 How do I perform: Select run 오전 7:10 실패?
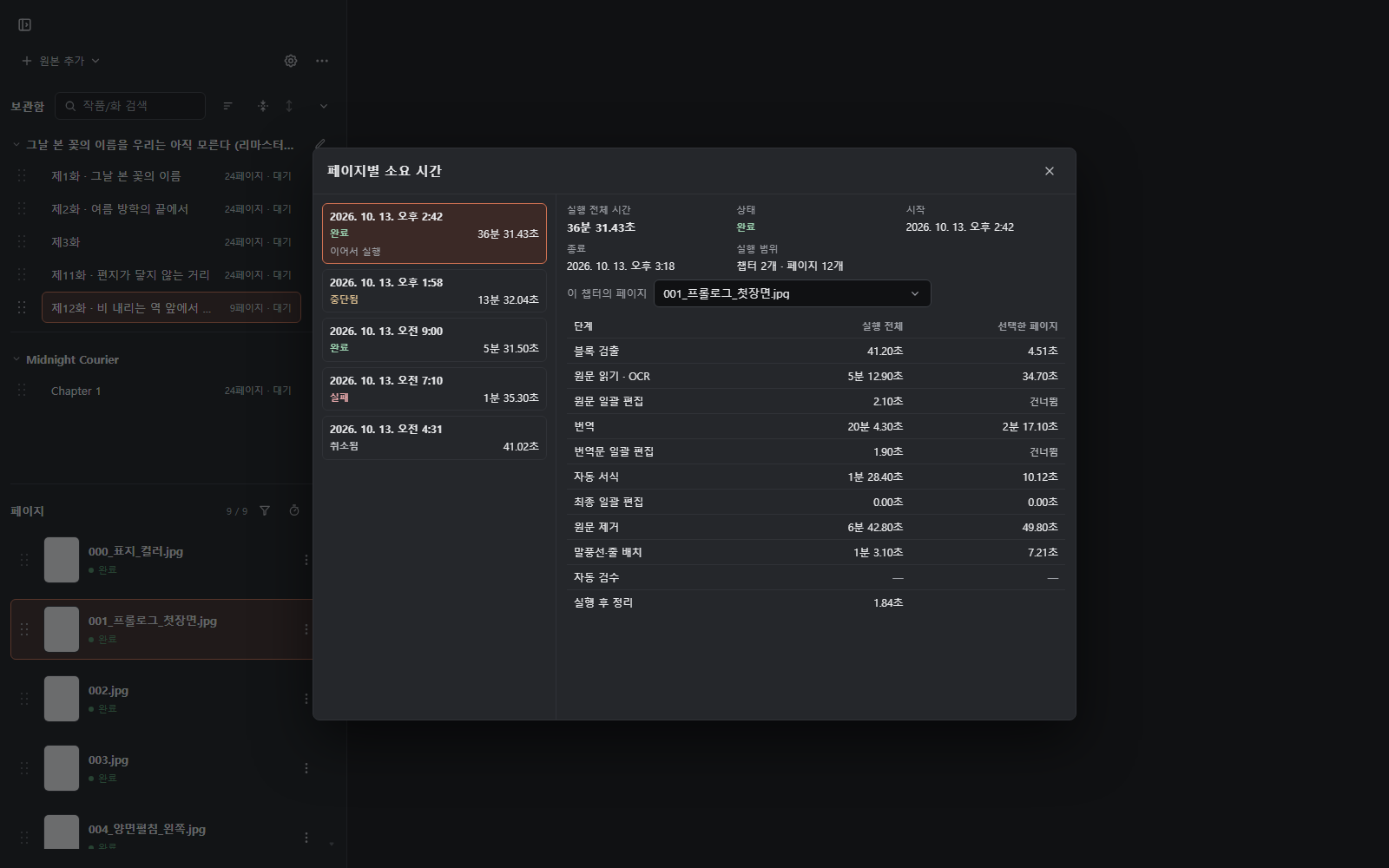(434, 389)
